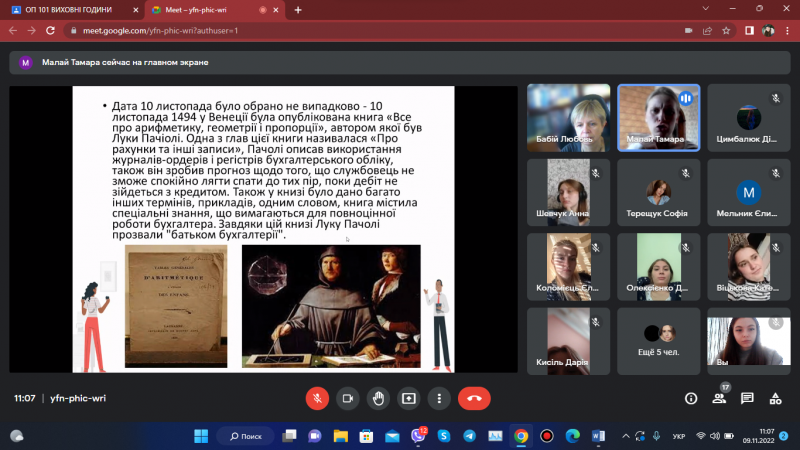Close the Meet browser tab
This screenshot has height=450, width=800.
coord(276,10)
